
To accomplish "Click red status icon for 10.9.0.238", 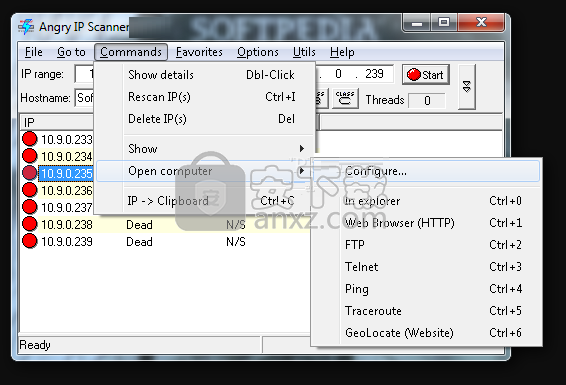I will click(x=30, y=224).
